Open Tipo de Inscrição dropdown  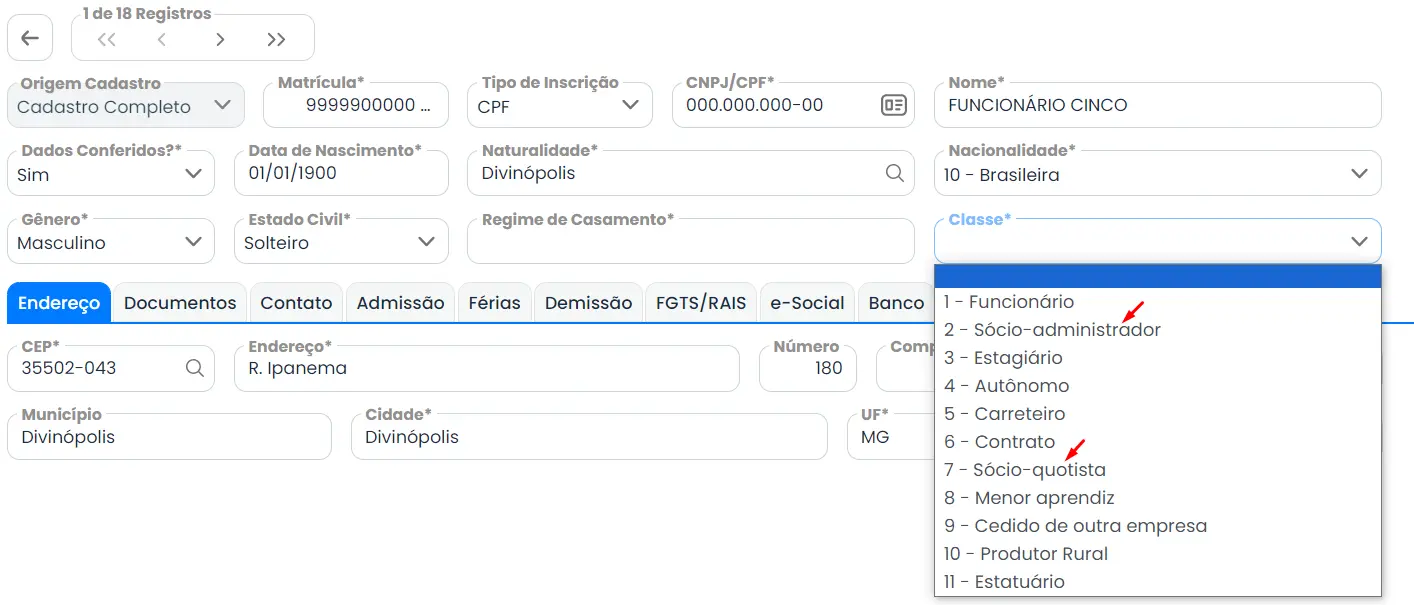[560, 105]
